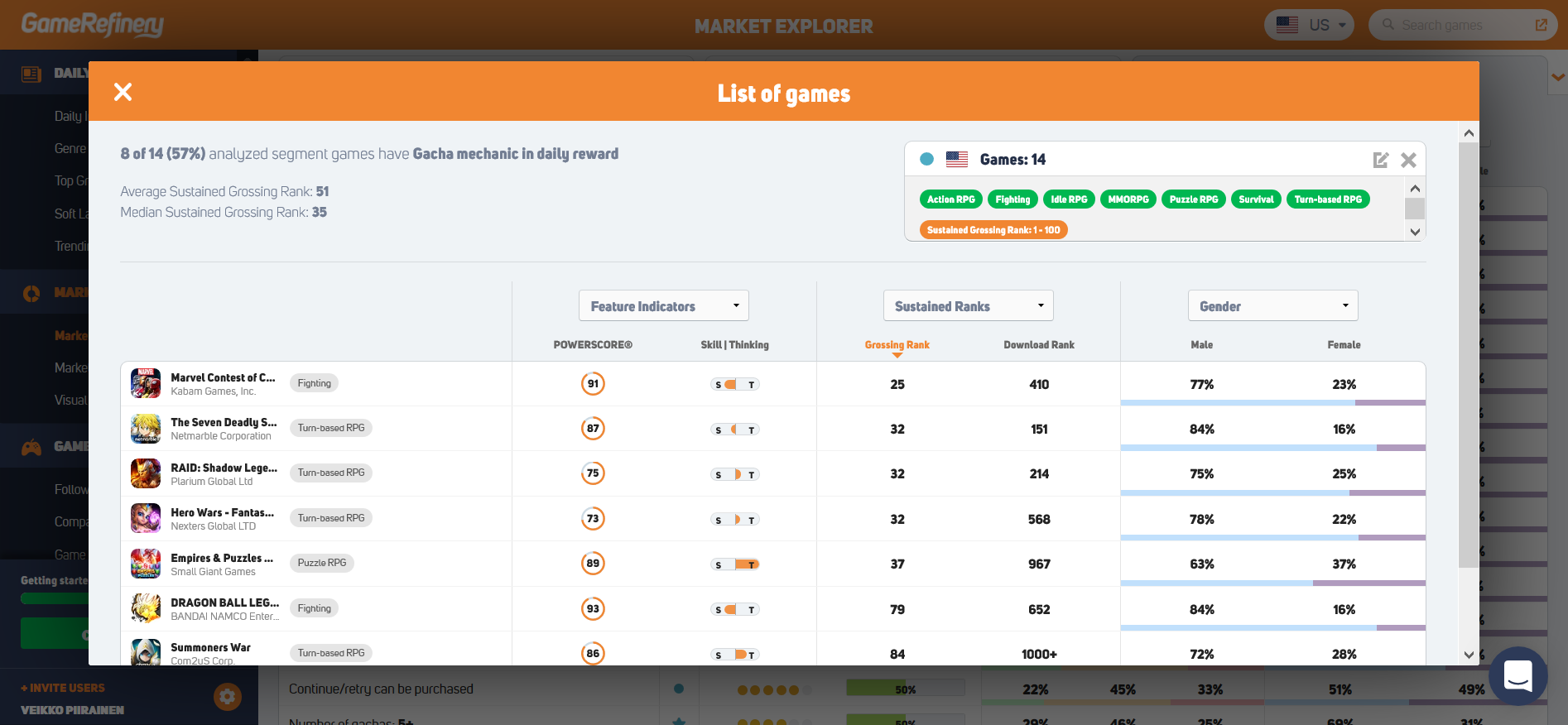Screen dimensions: 1568x725
Task: Click the Games controller sidebar icon
Action: click(x=31, y=447)
